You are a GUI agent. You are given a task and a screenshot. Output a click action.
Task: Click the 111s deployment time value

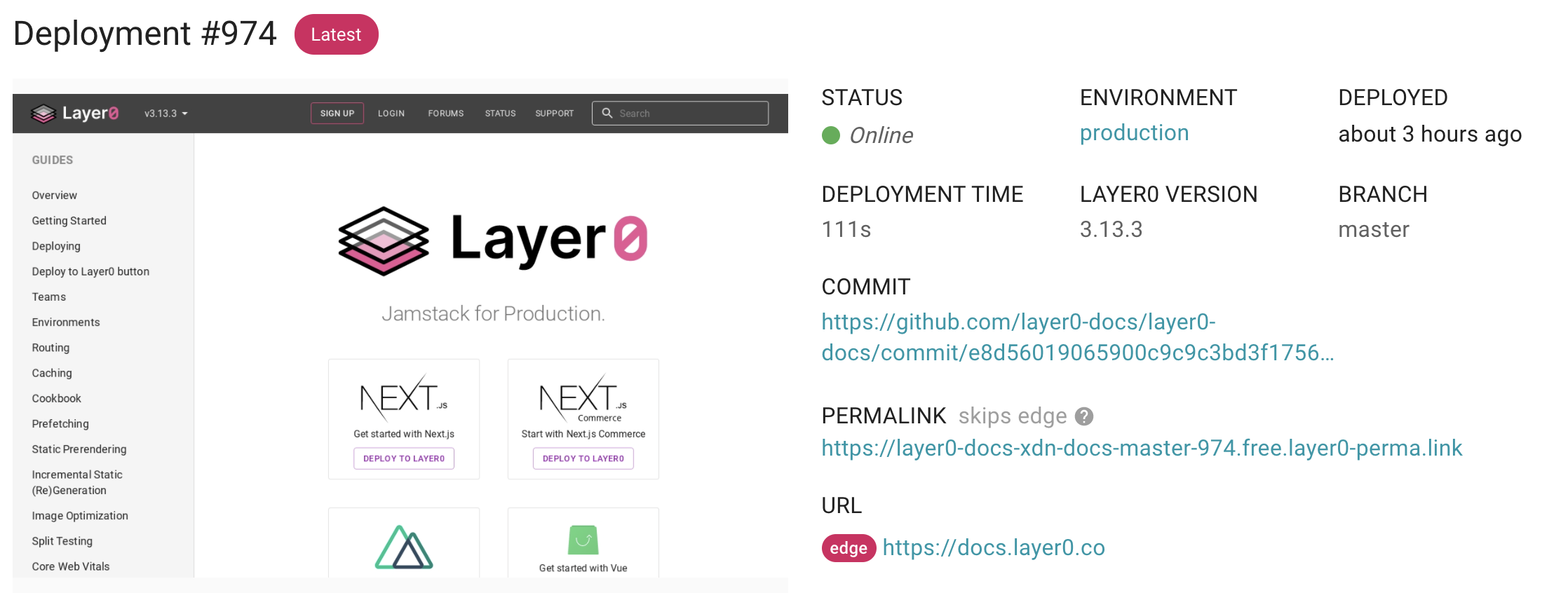tap(846, 229)
